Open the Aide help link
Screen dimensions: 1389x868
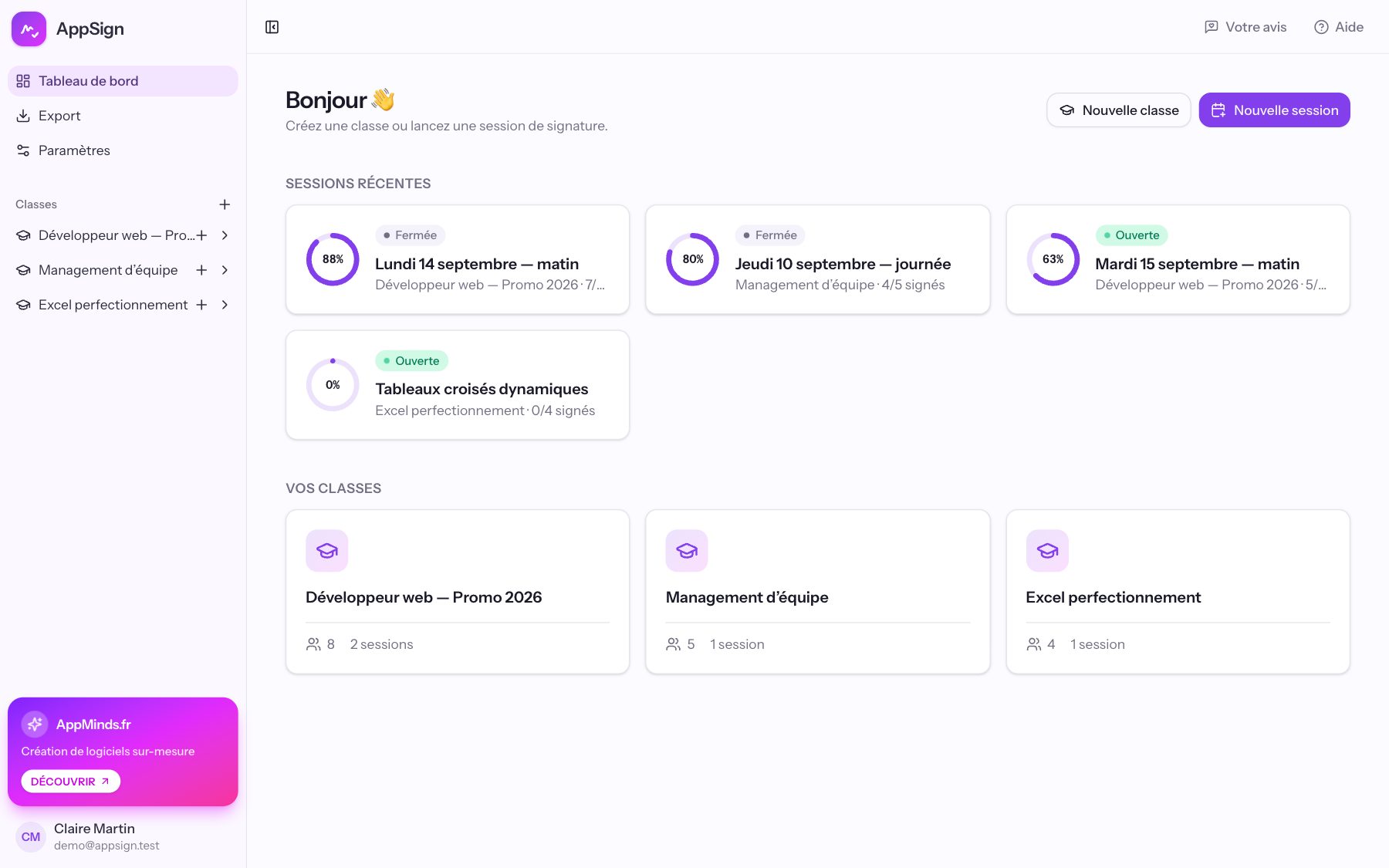pyautogui.click(x=1339, y=27)
